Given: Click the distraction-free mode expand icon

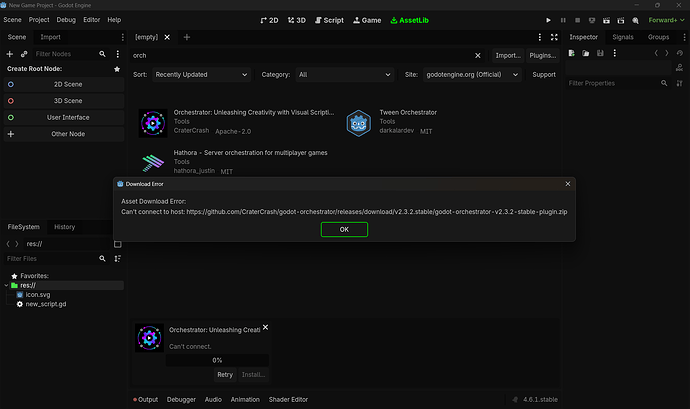Looking at the screenshot, I should [552, 37].
